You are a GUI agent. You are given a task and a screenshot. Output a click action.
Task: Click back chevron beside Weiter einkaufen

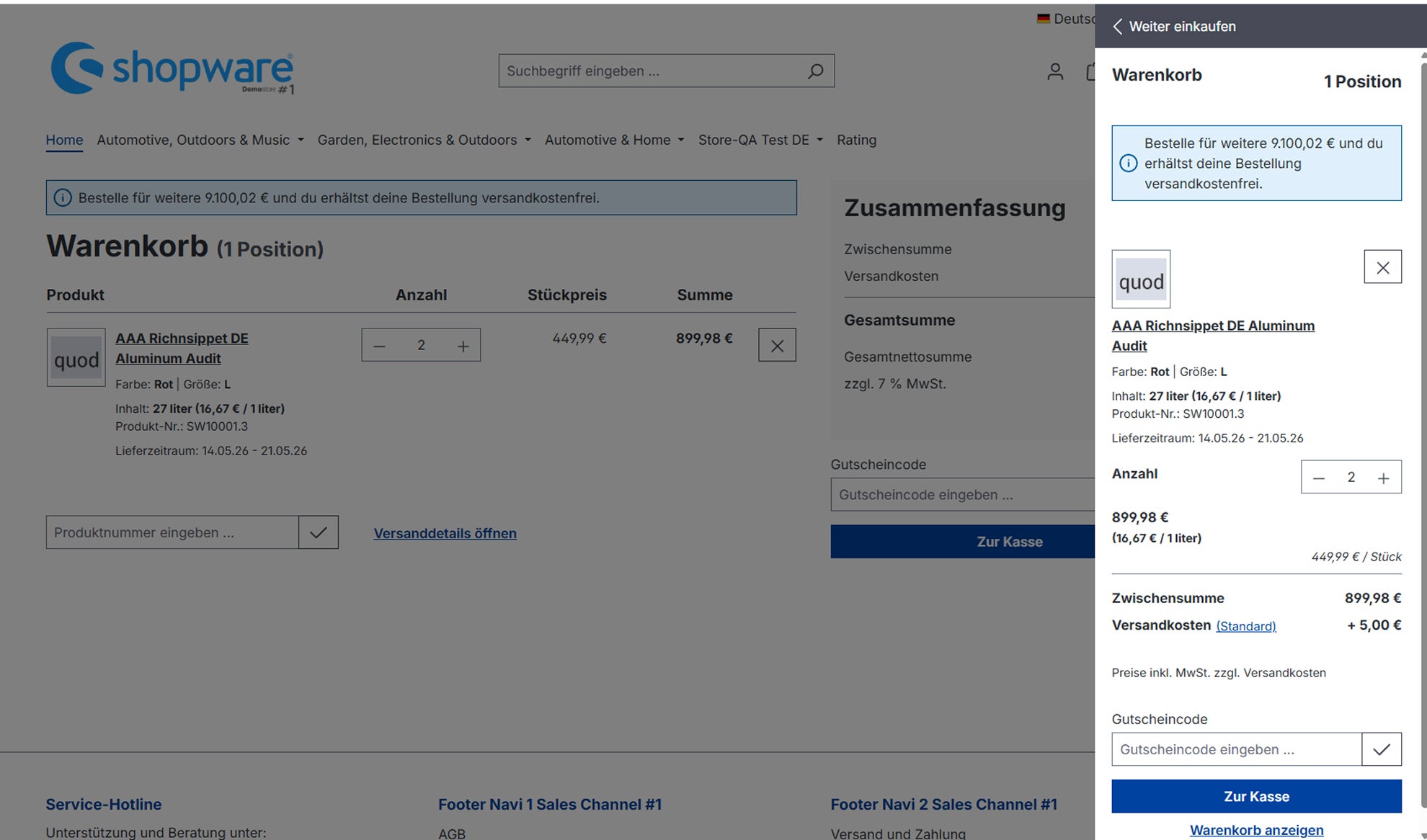(1117, 27)
